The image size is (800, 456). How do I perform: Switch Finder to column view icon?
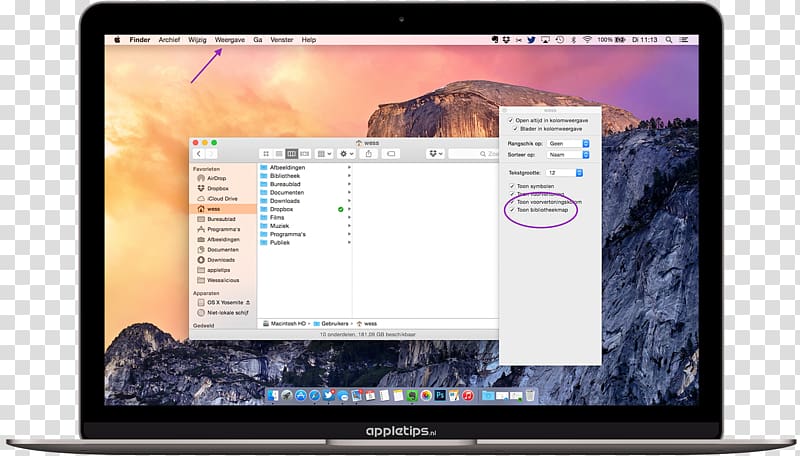pos(291,154)
